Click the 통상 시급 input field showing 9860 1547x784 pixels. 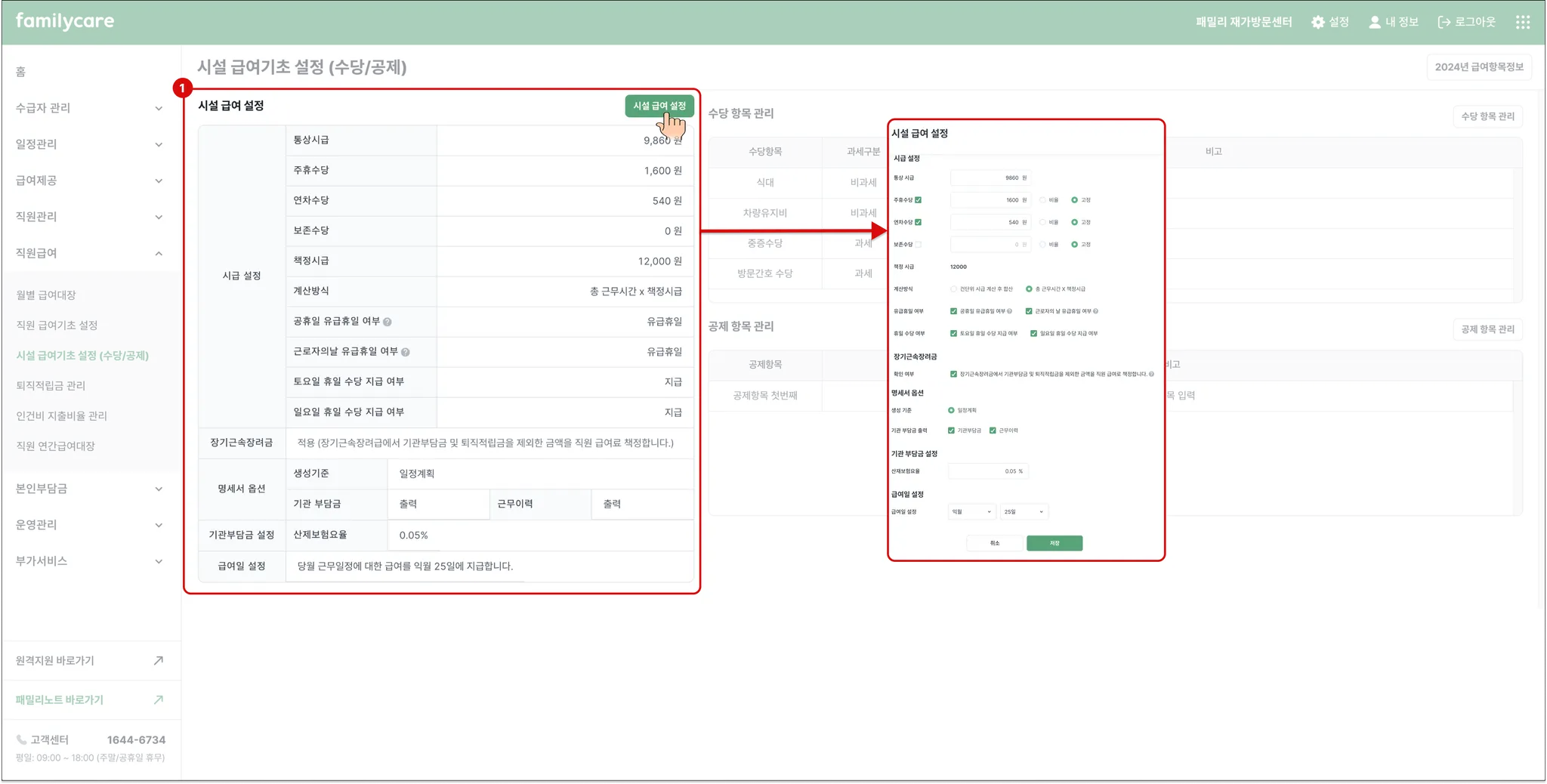pyautogui.click(x=990, y=178)
